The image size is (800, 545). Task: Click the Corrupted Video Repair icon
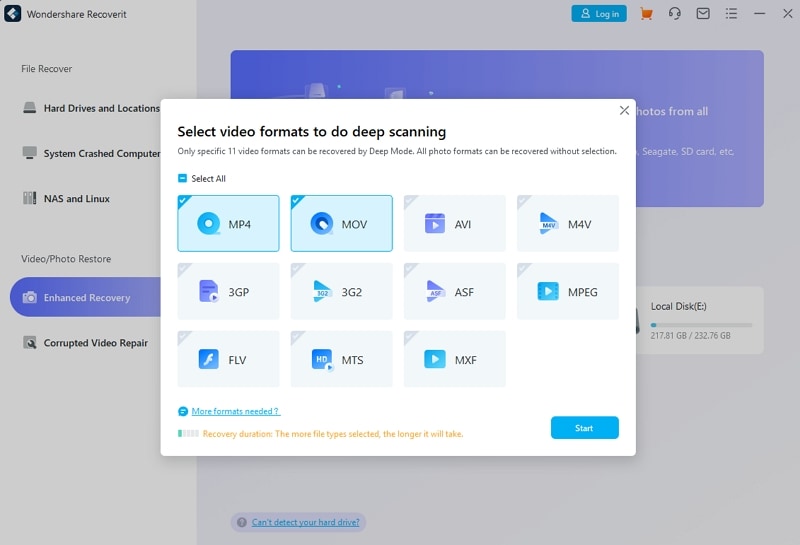pos(30,342)
